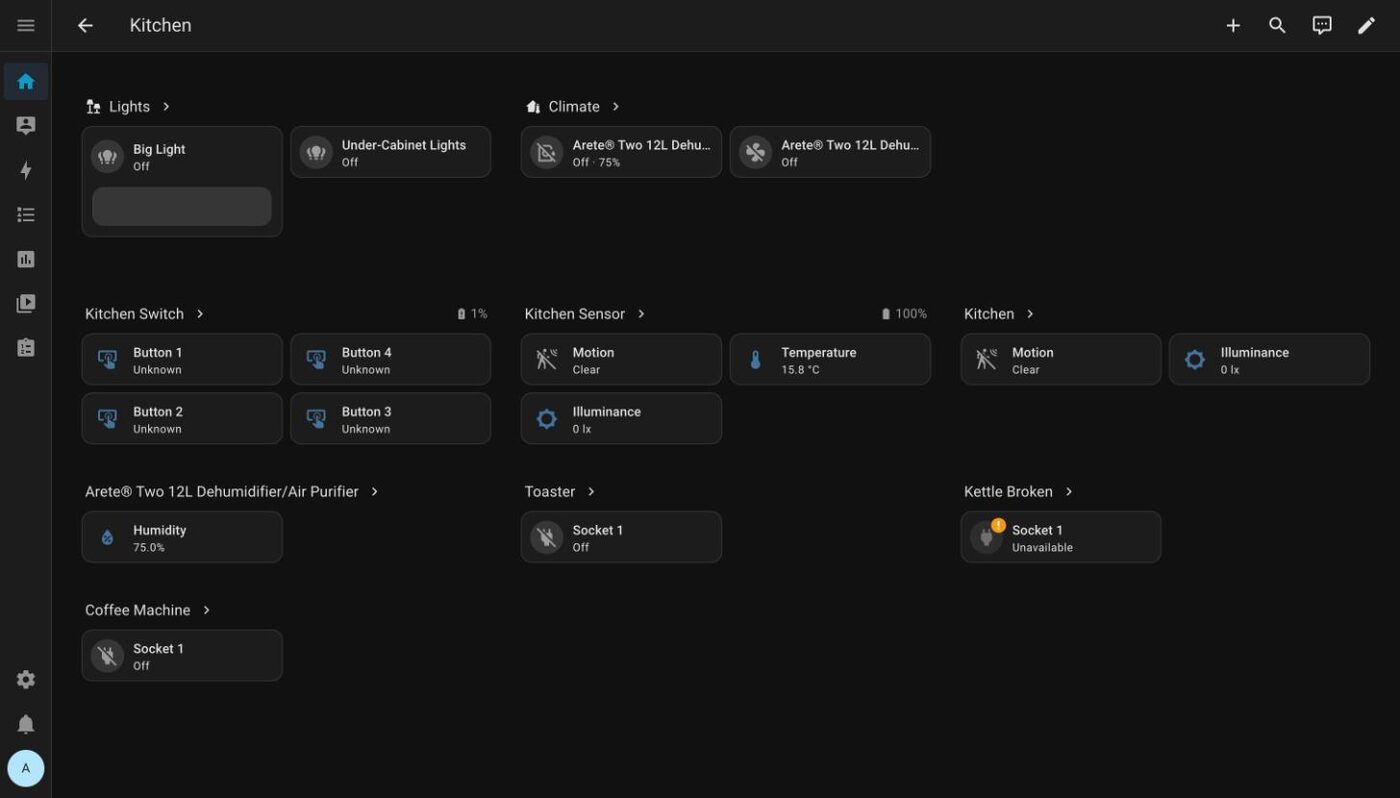Open the Assist chat bubble icon
Screen dimensions: 1400x798
[x=1322, y=26]
